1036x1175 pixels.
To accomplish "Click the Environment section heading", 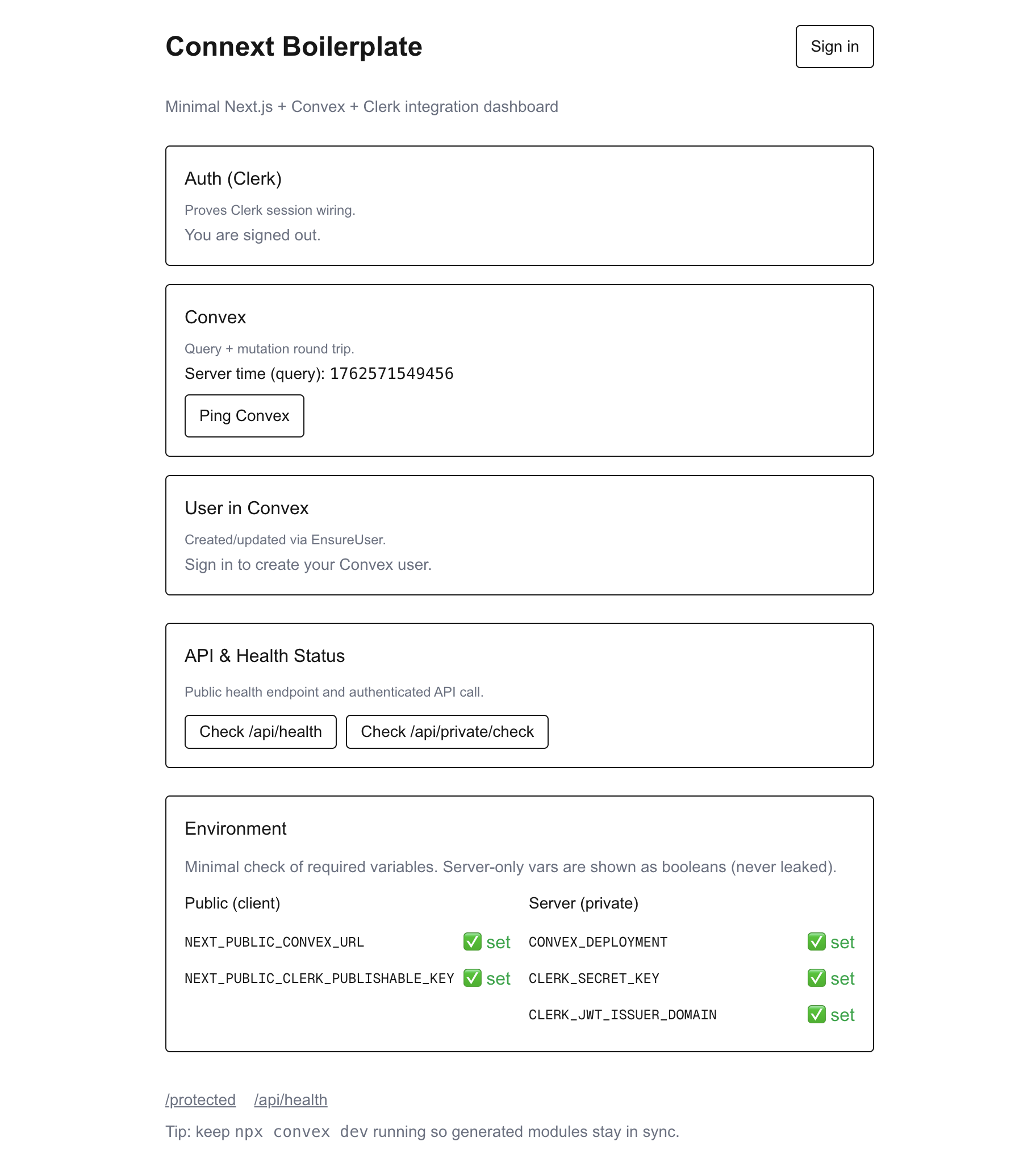I will pyautogui.click(x=235, y=828).
